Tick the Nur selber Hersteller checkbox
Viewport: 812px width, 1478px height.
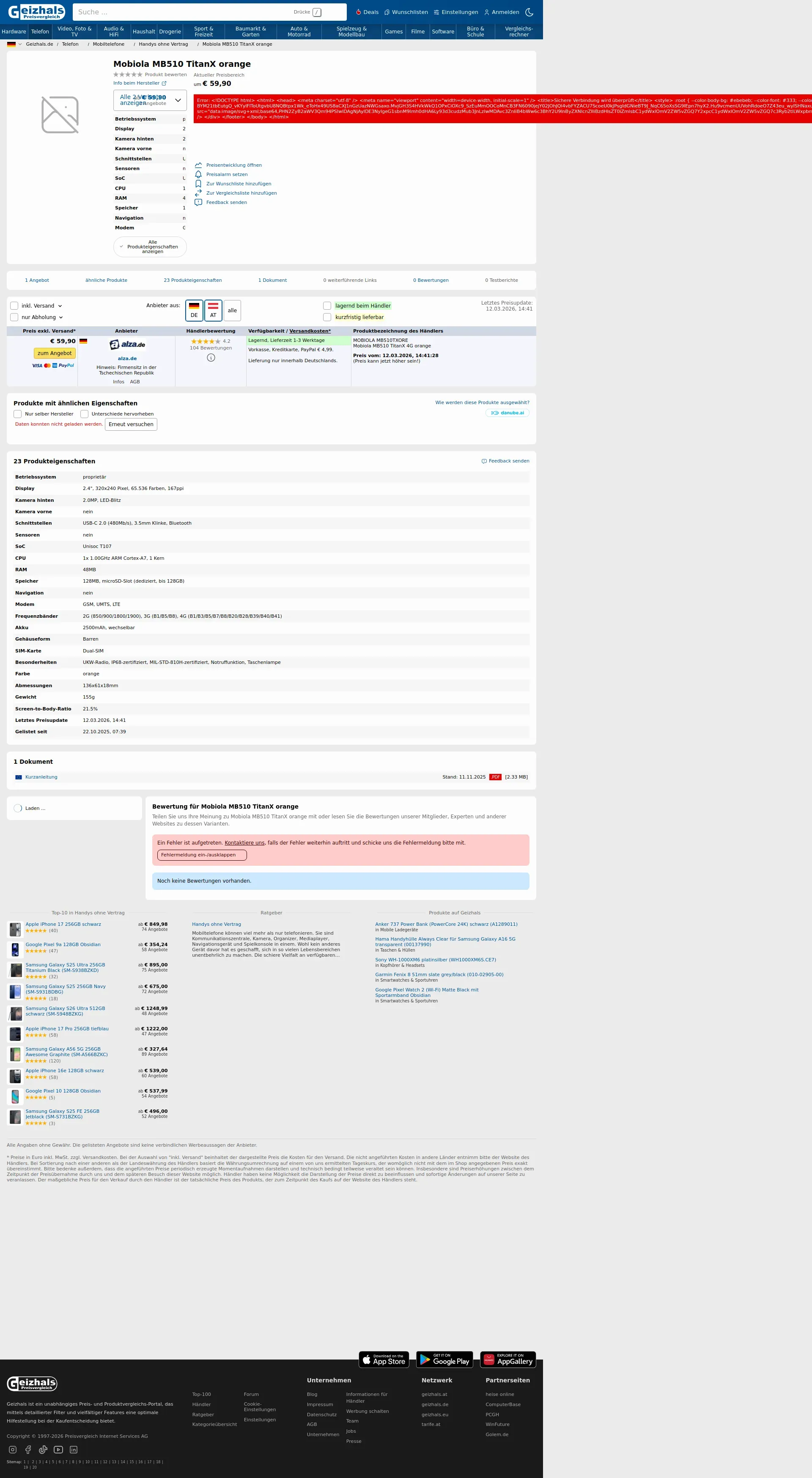pyautogui.click(x=18, y=414)
